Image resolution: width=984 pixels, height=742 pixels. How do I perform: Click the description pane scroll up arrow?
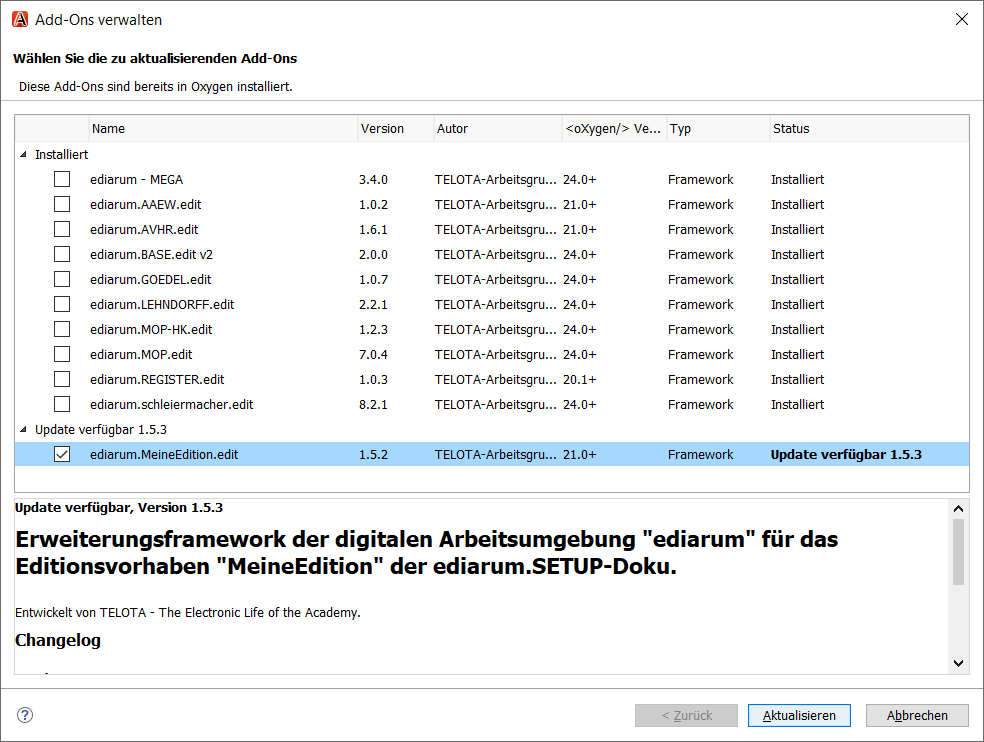[958, 508]
